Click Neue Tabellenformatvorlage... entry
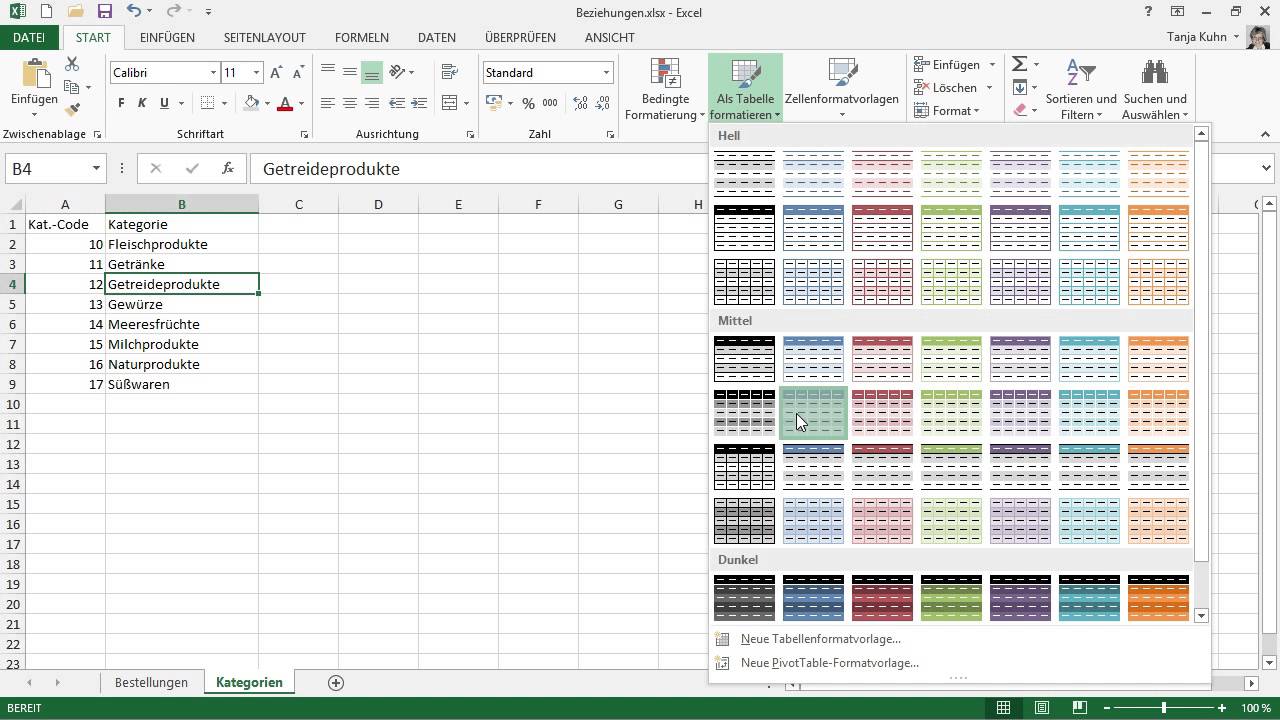The height and width of the screenshot is (720, 1280). pyautogui.click(x=821, y=639)
